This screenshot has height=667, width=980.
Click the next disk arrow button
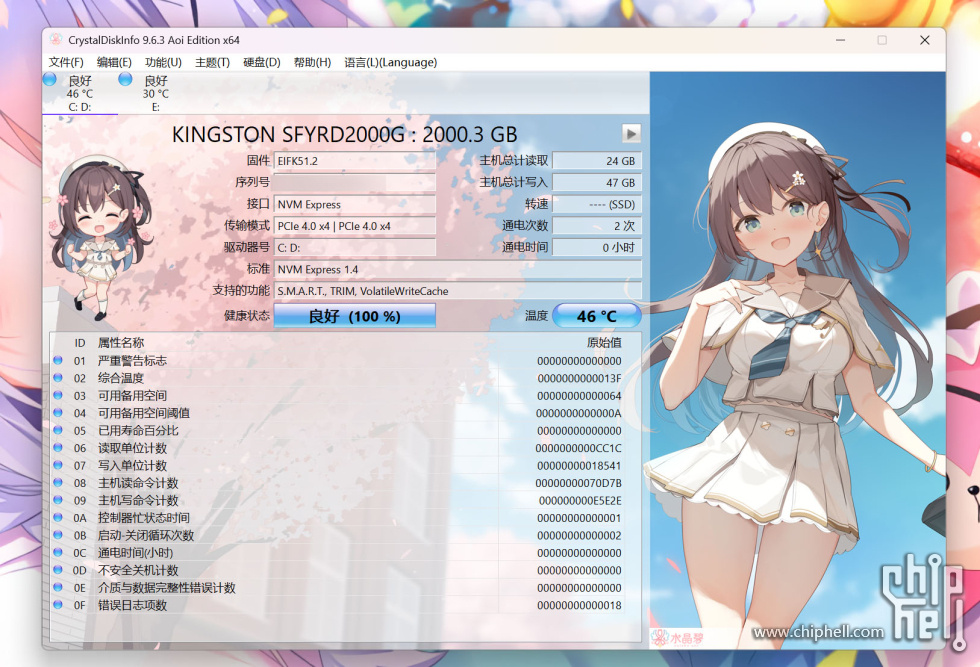pyautogui.click(x=631, y=133)
